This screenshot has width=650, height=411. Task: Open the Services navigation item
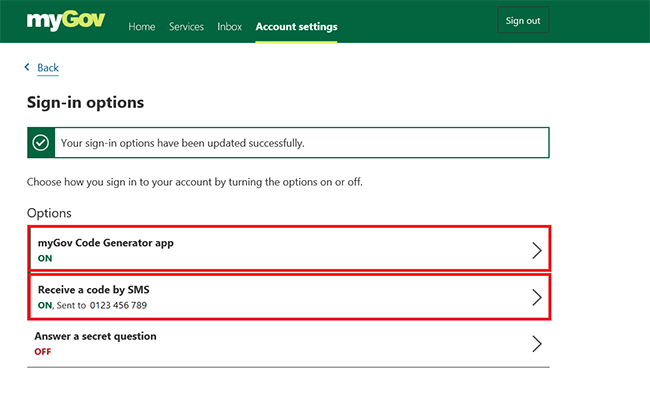[x=186, y=27]
